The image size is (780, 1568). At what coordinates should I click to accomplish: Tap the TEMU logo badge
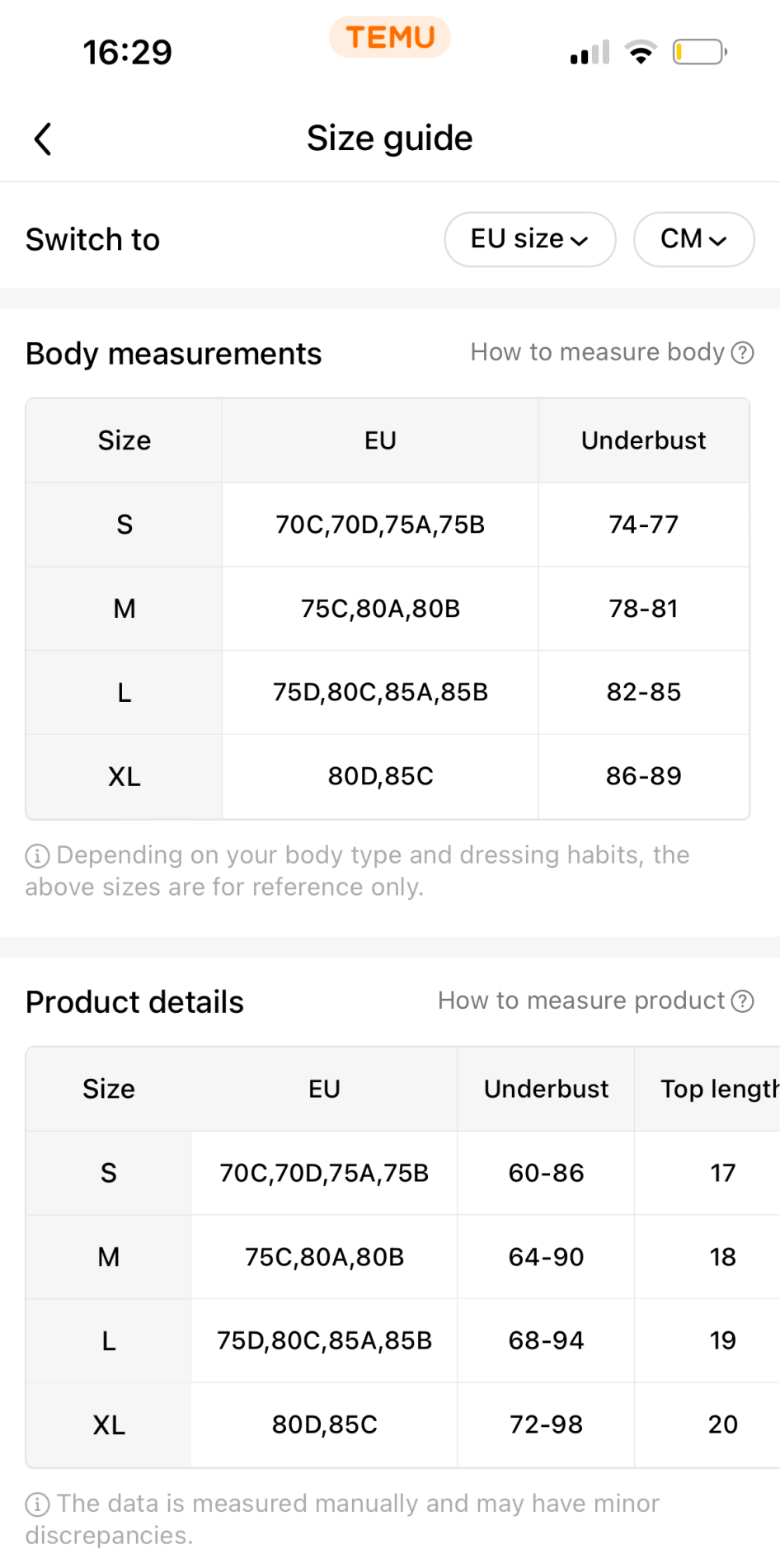coord(390,37)
